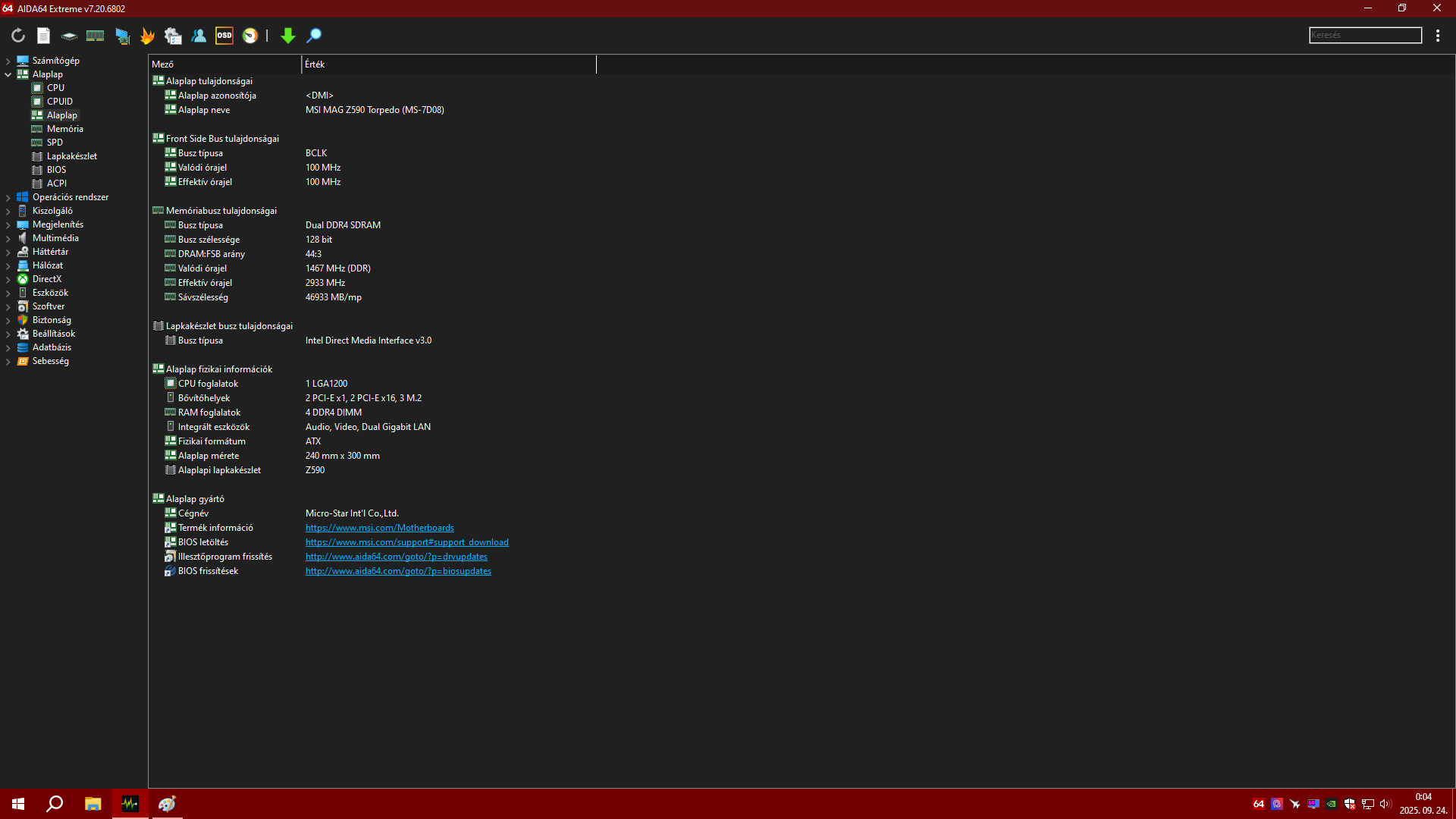The width and height of the screenshot is (1456, 819).
Task: Open the MSI Motherboards product link
Action: tap(379, 528)
